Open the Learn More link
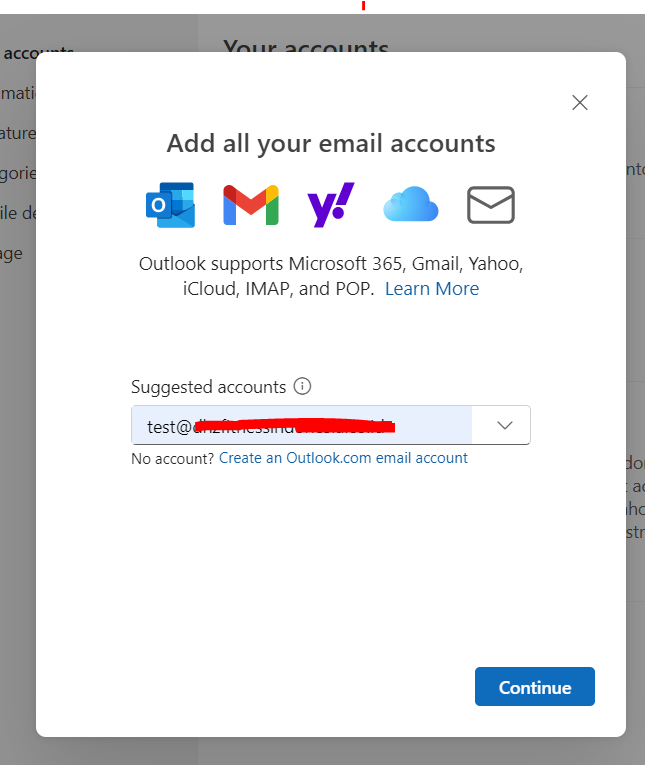This screenshot has width=645, height=765. (x=432, y=289)
